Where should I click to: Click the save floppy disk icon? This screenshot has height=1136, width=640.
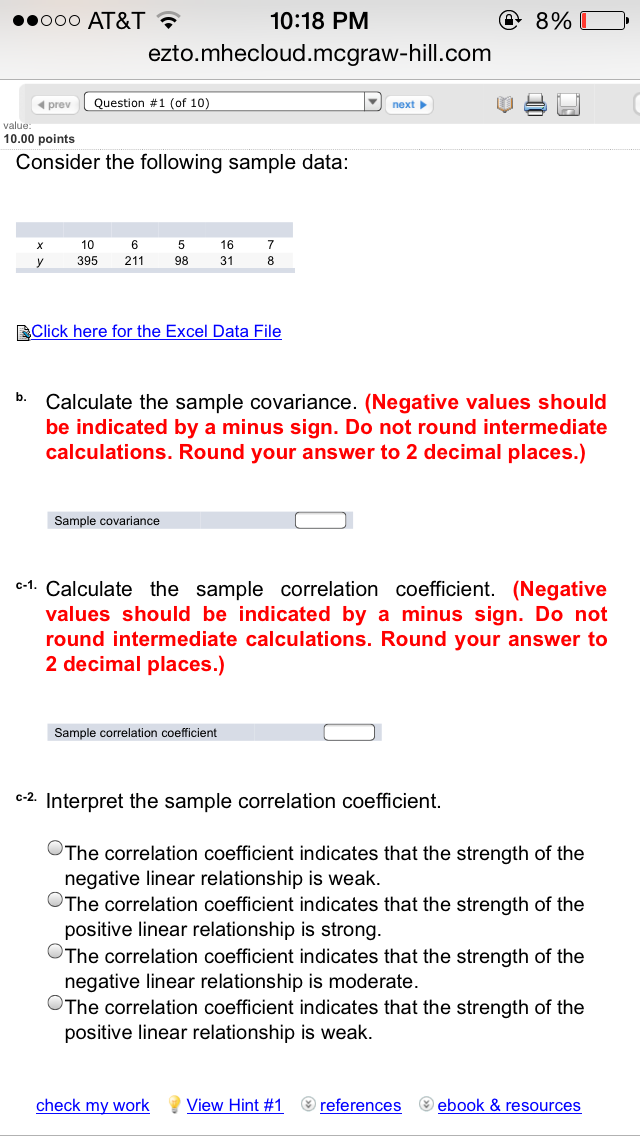pyautogui.click(x=568, y=104)
